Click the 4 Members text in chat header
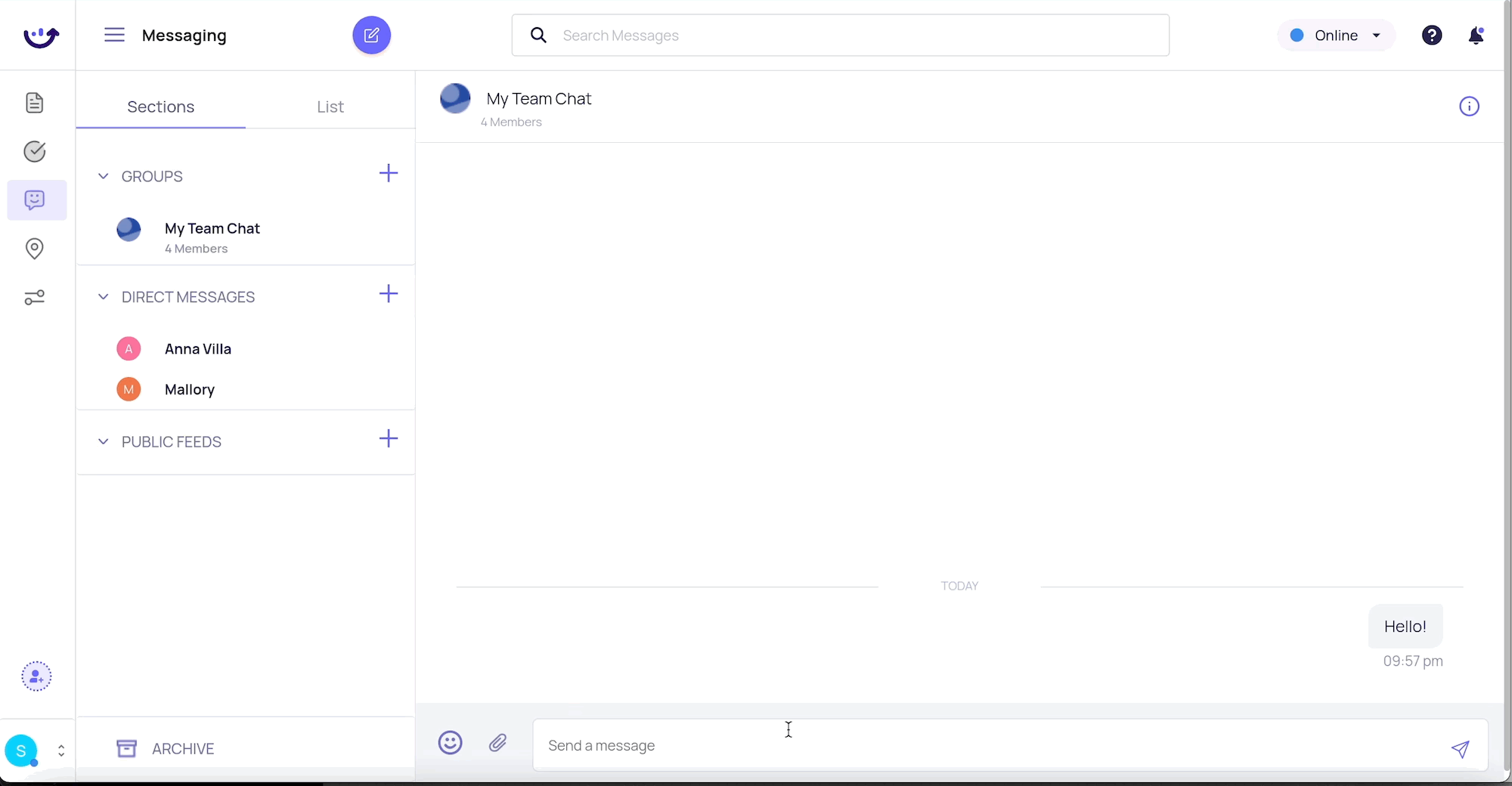 (511, 122)
